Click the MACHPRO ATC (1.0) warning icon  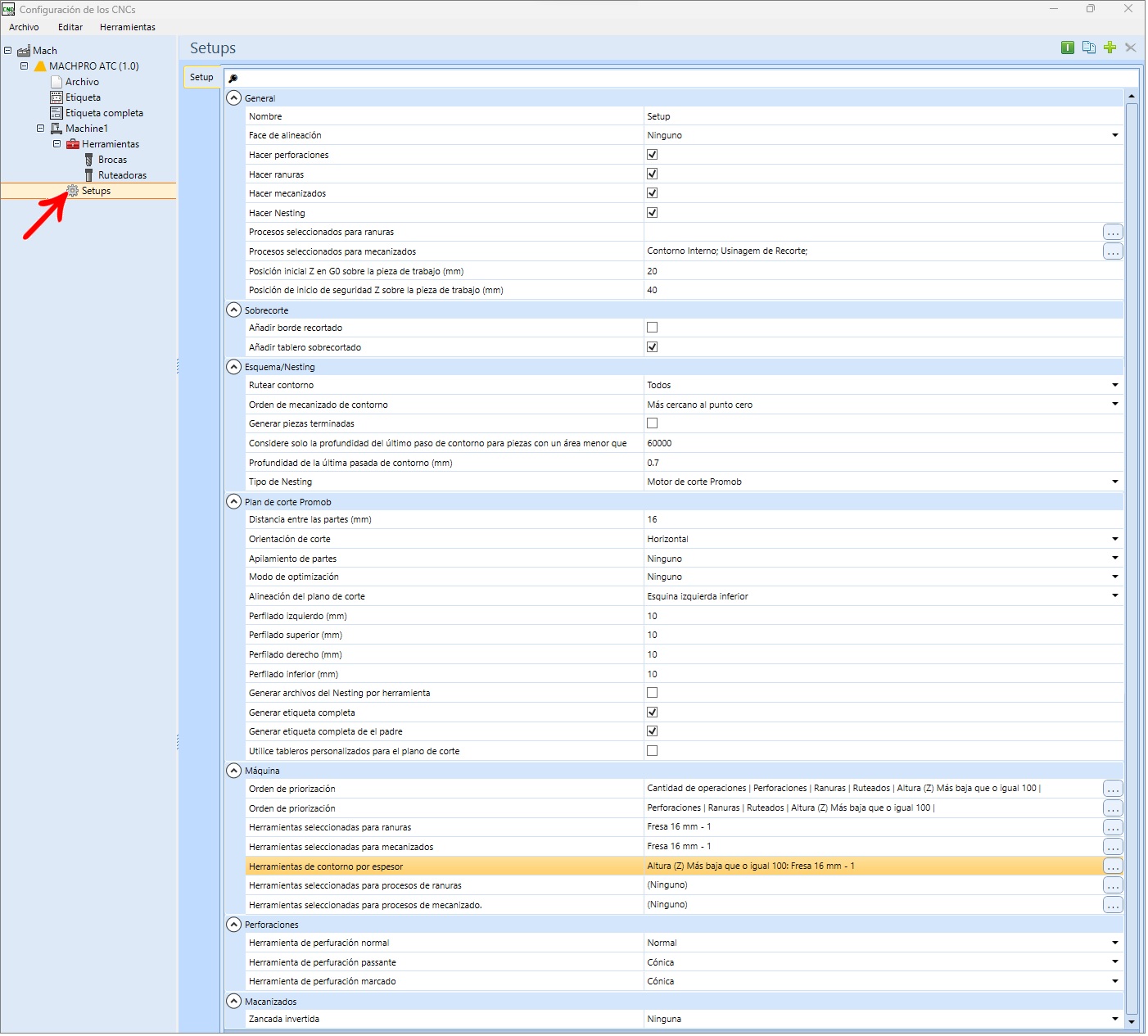(x=40, y=66)
